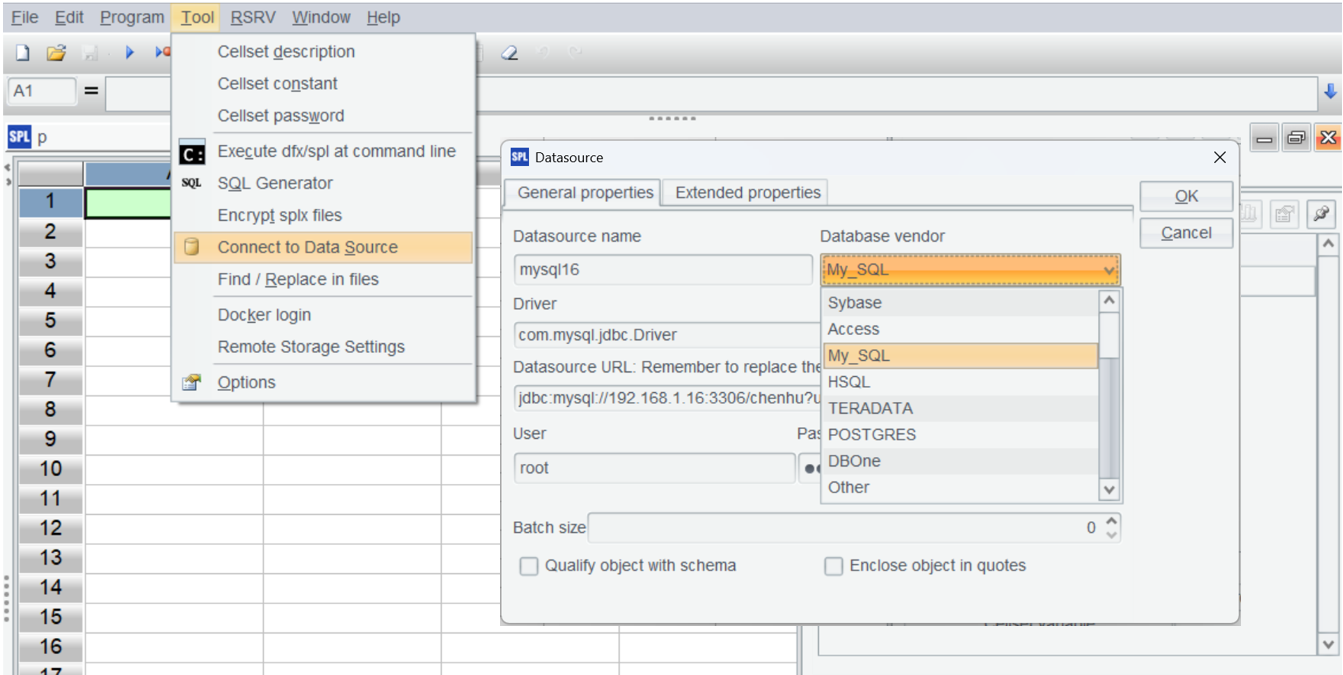Click the eraser clear icon in toolbar
1343x675 pixels.
(510, 53)
